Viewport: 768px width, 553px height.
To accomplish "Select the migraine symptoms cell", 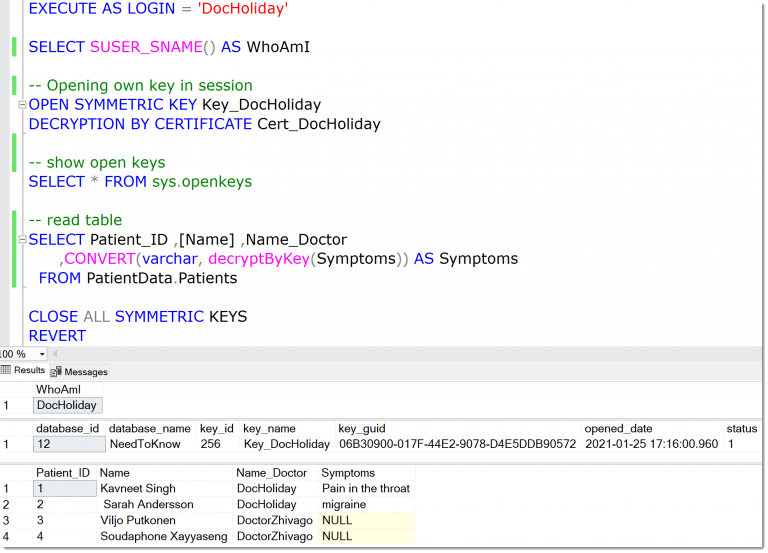I will point(344,505).
